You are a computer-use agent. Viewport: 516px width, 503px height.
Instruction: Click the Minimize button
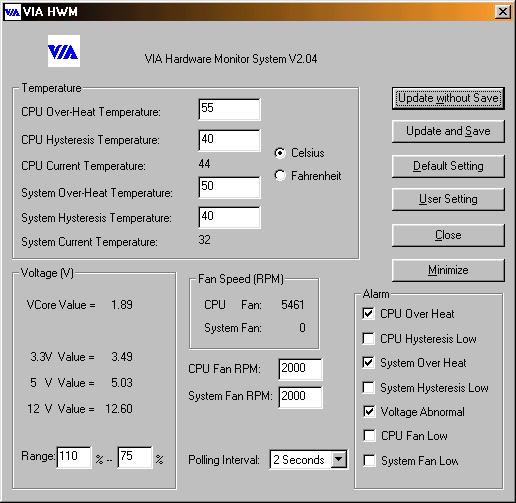(x=448, y=270)
